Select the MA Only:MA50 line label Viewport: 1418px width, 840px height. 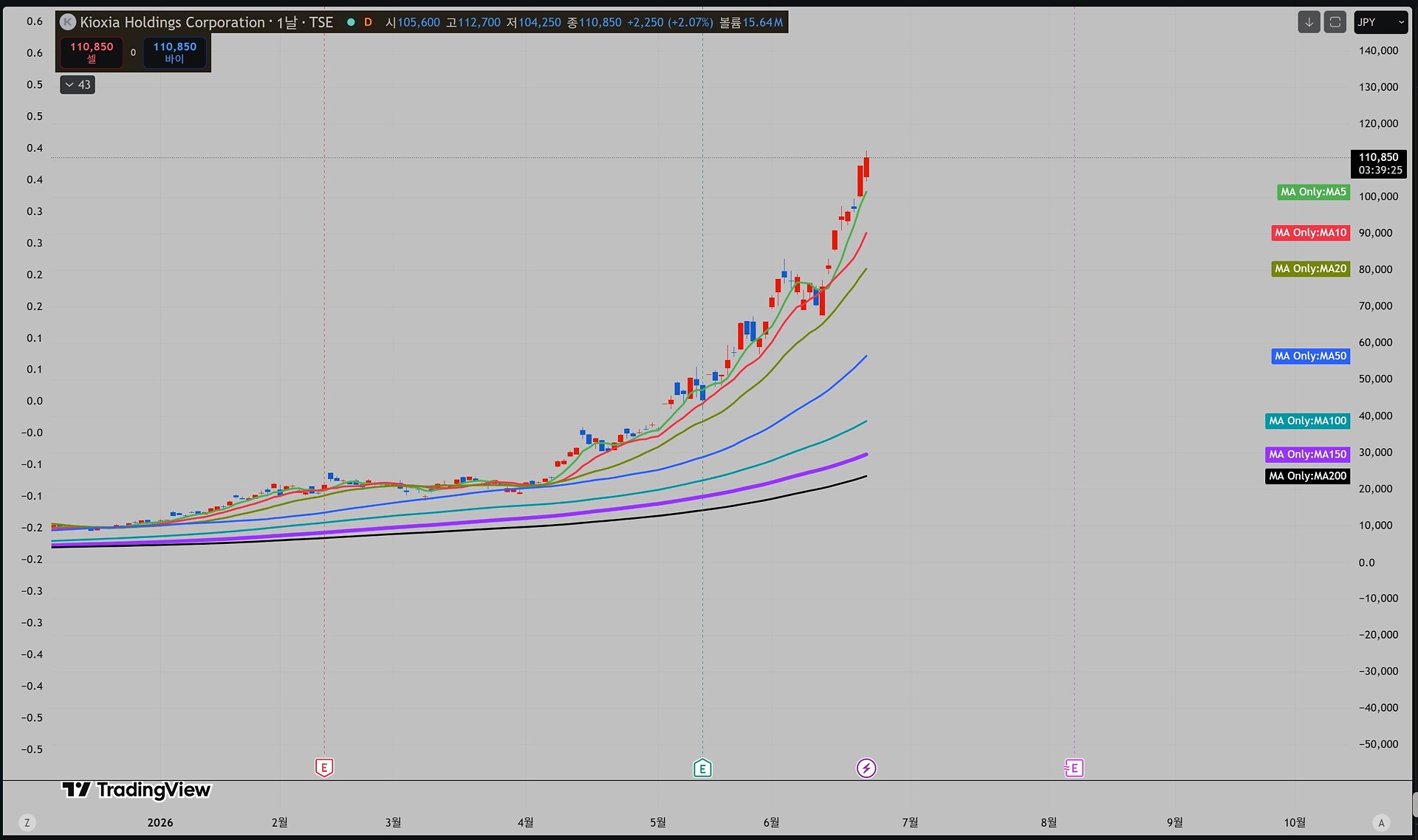pyautogui.click(x=1311, y=356)
